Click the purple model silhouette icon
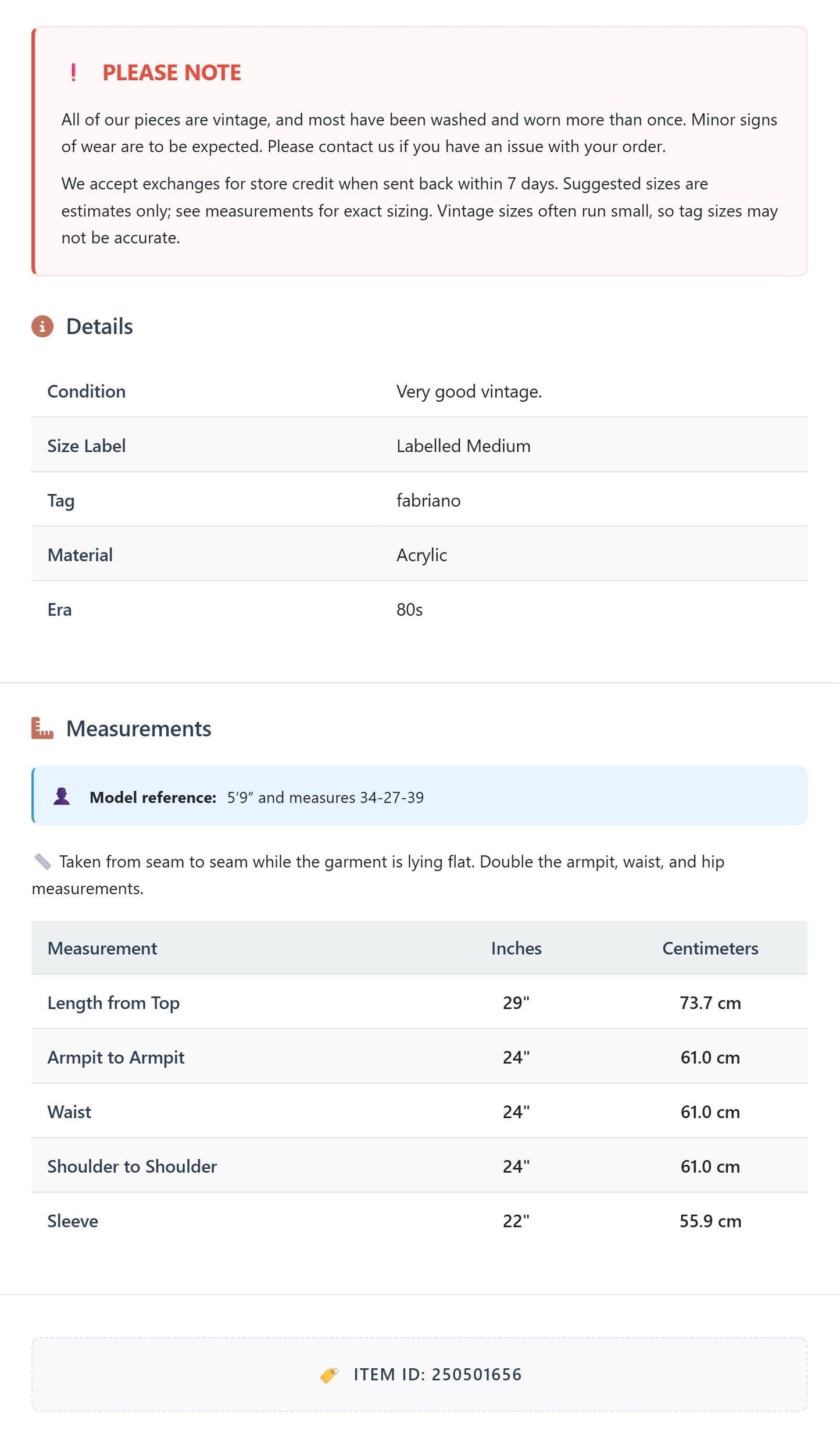The image size is (840, 1438). click(62, 797)
